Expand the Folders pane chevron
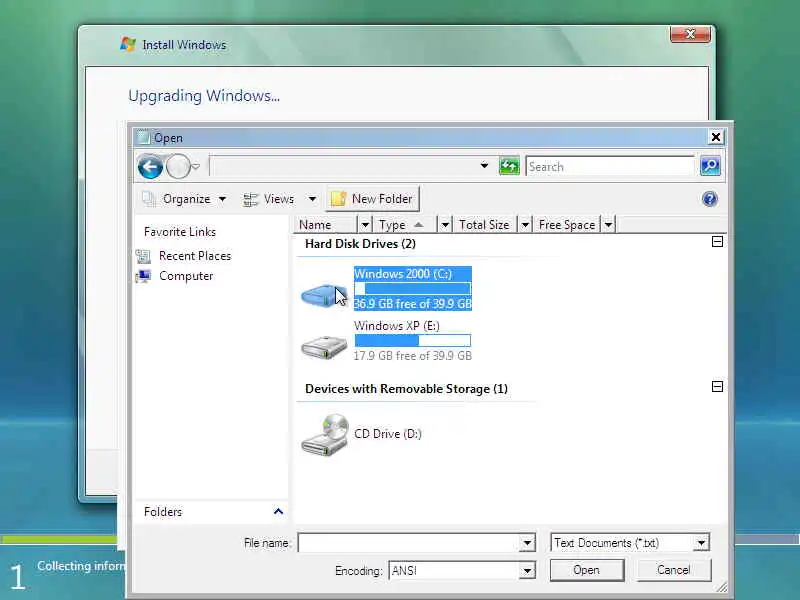Viewport: 800px width, 600px height. coord(278,511)
